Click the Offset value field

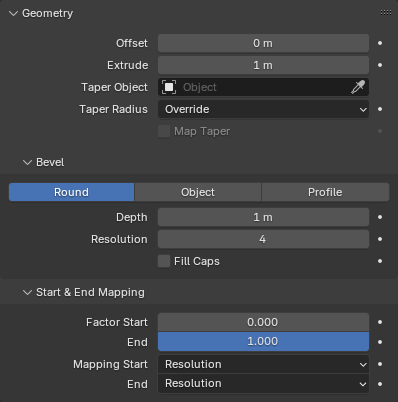(263, 43)
